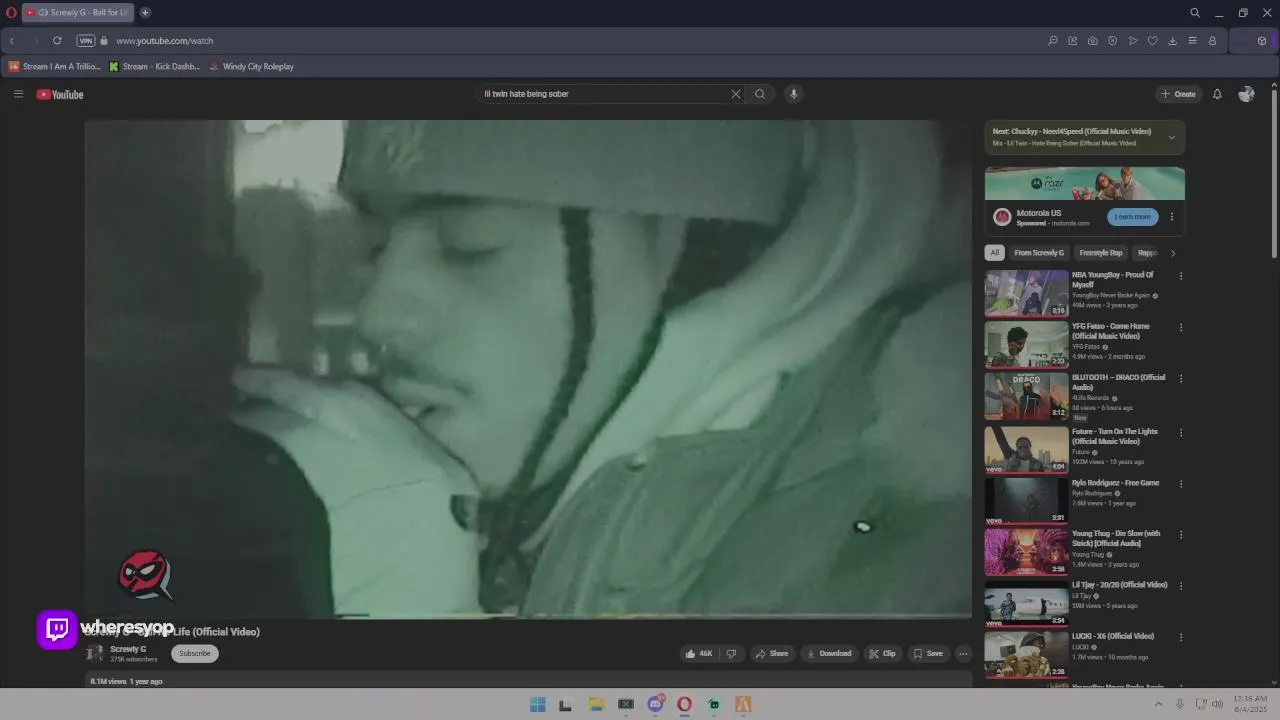Viewport: 1280px width, 720px height.
Task: Click the Share button
Action: click(772, 654)
